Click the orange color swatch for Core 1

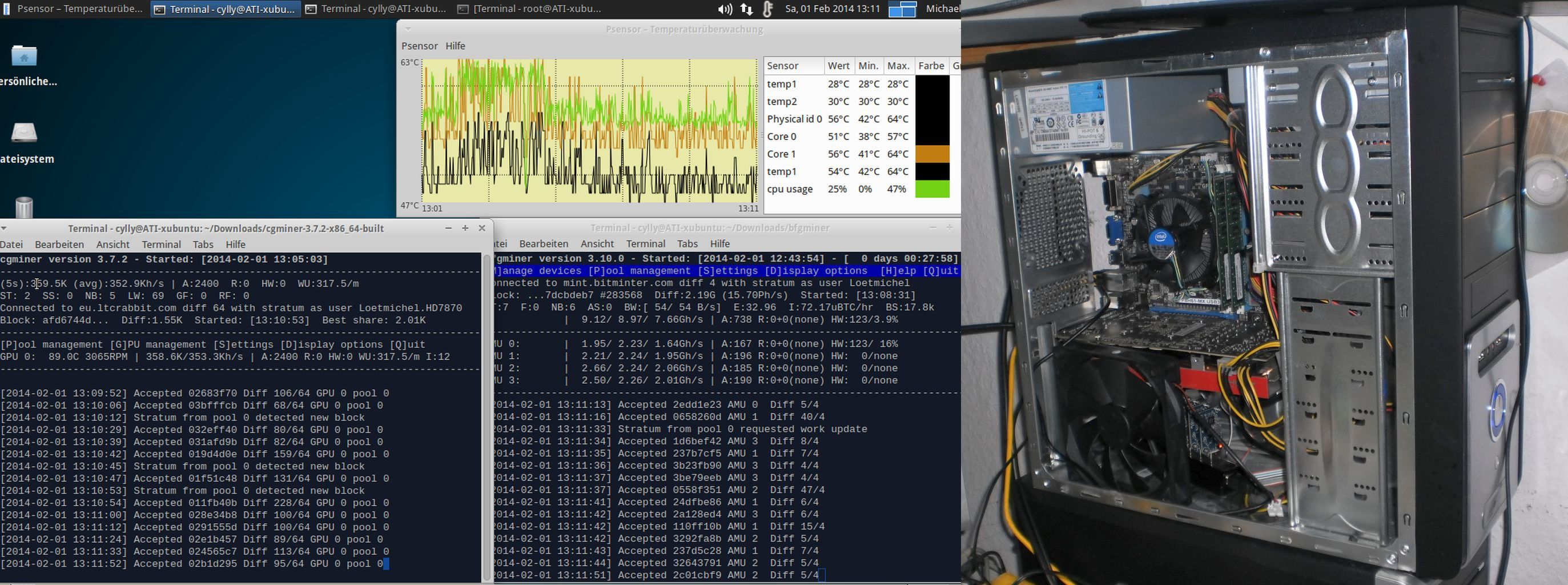click(932, 154)
